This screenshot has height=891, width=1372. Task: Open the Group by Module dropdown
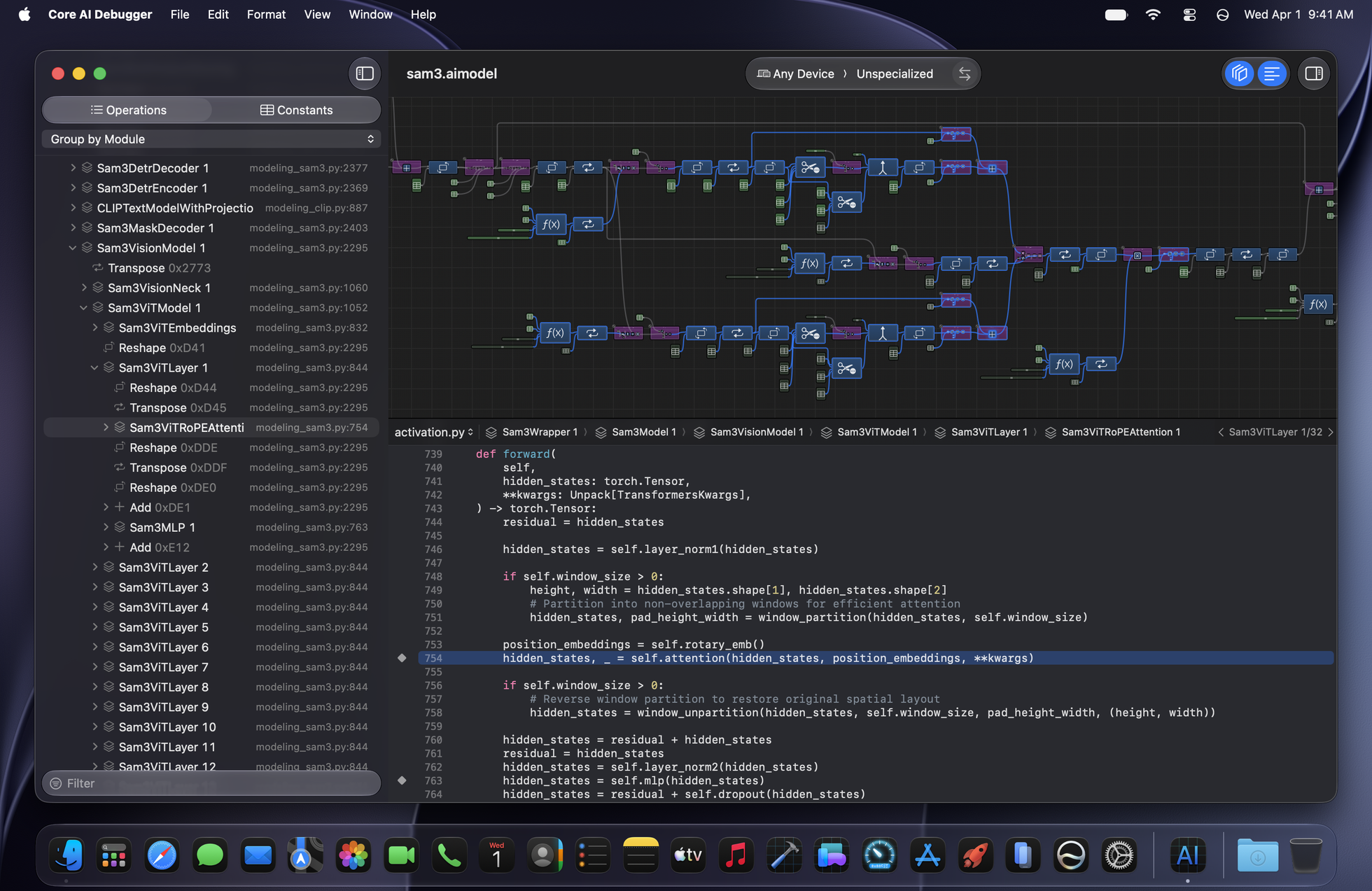tap(211, 139)
